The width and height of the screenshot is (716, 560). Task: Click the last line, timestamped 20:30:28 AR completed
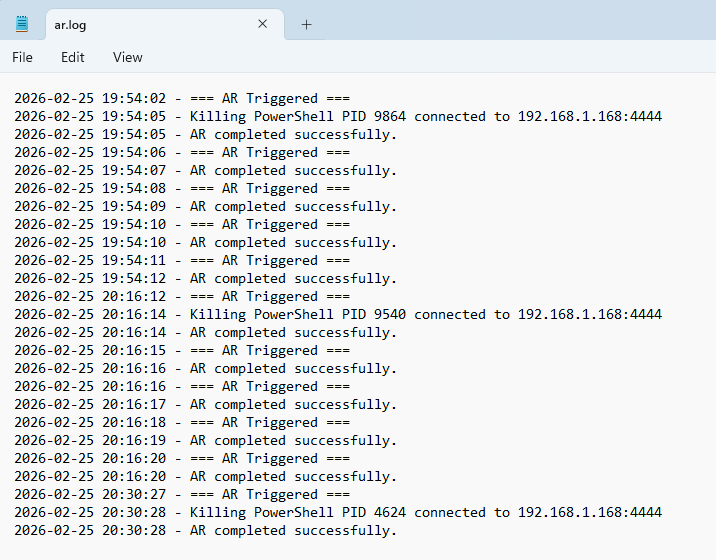205,531
